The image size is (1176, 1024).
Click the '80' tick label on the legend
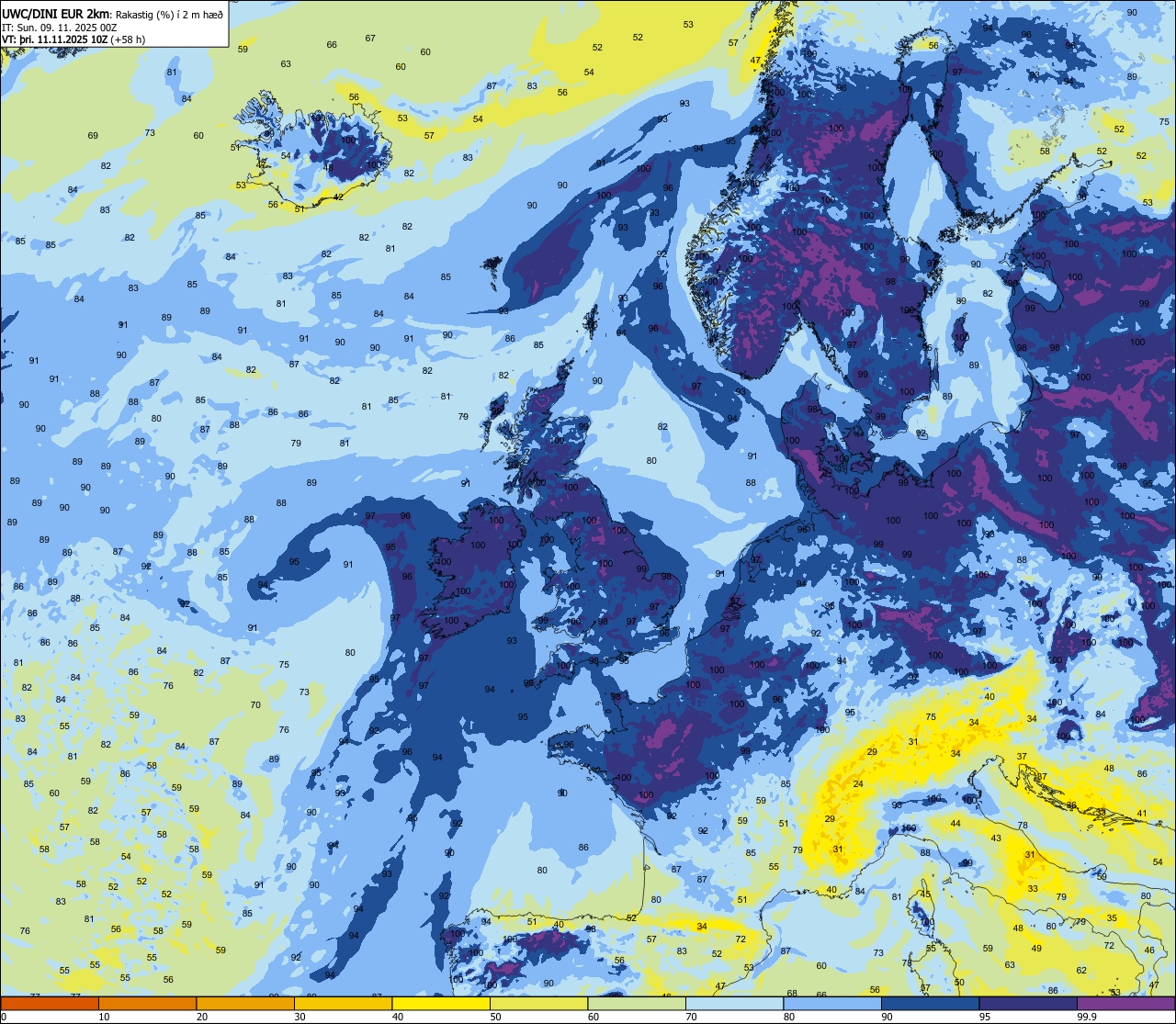pyautogui.click(x=789, y=1017)
